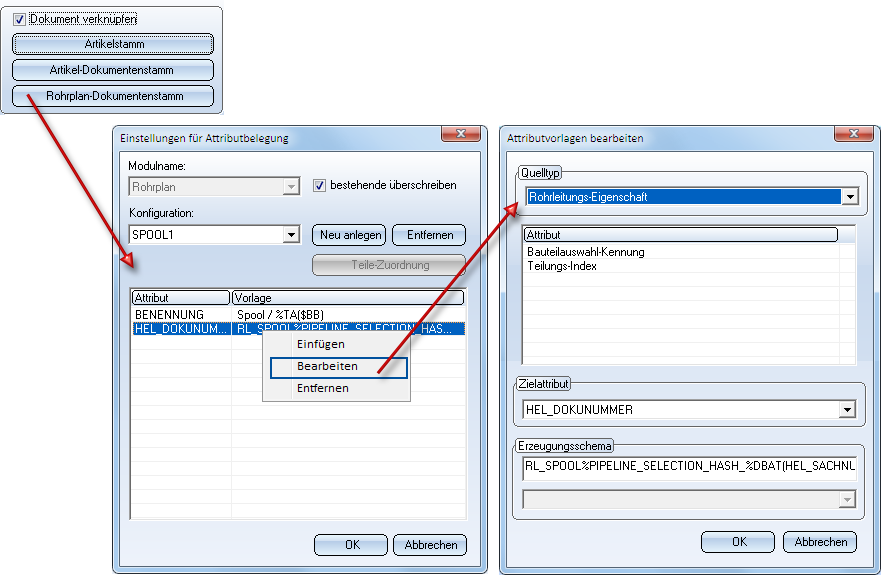881x575 pixels.
Task: Open the Modulname Rohrplan dropdown
Action: pos(291,187)
